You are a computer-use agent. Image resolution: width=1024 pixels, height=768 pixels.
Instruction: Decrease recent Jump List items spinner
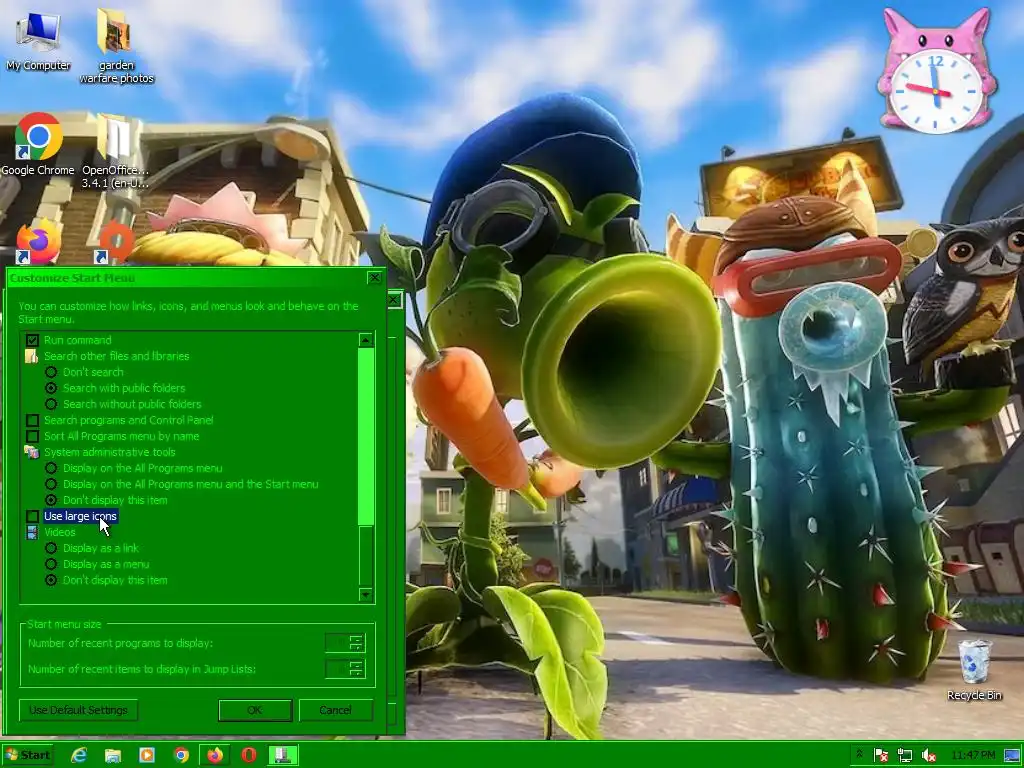[x=357, y=673]
